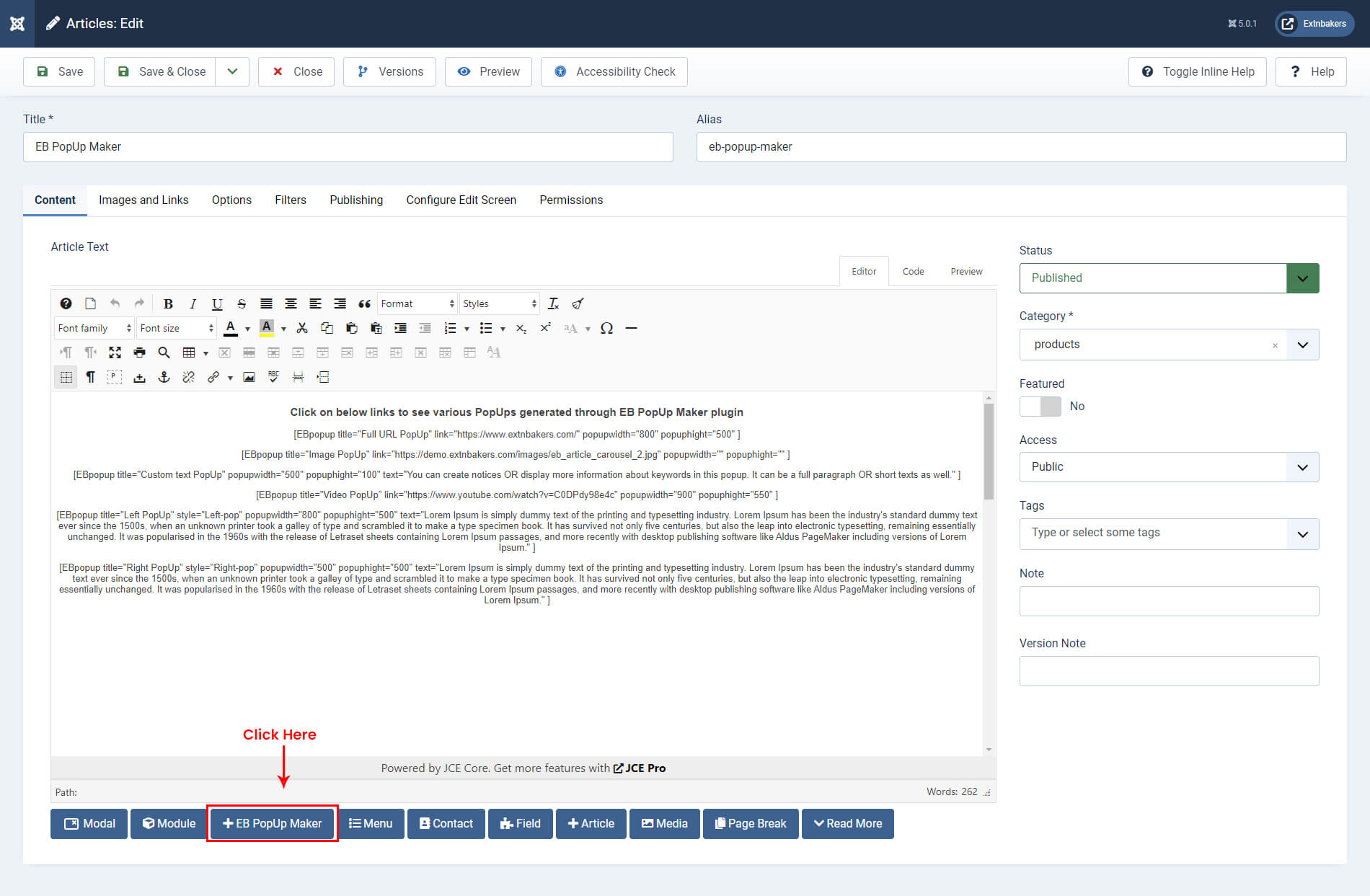Screen dimensions: 1370x896
Task: Open the Code editor tab
Action: tap(913, 271)
